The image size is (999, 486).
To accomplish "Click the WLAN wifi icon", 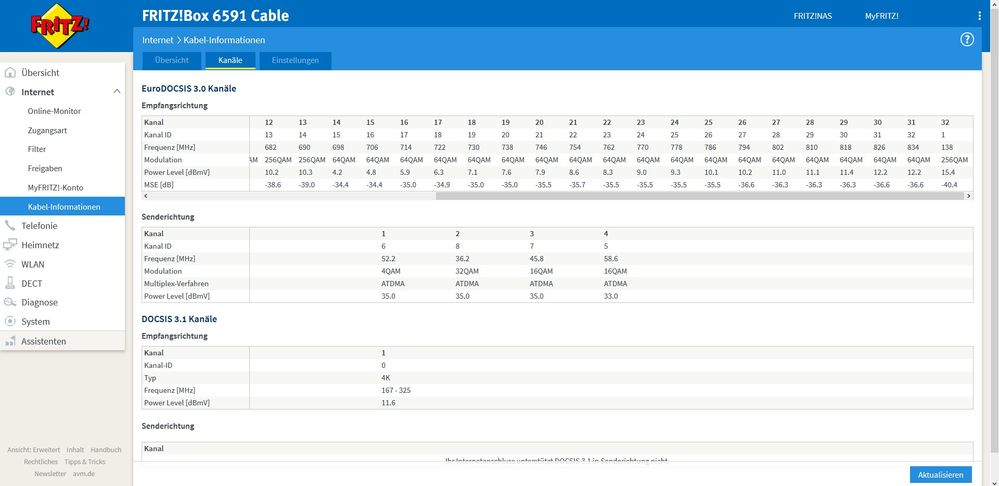I will click(x=10, y=264).
